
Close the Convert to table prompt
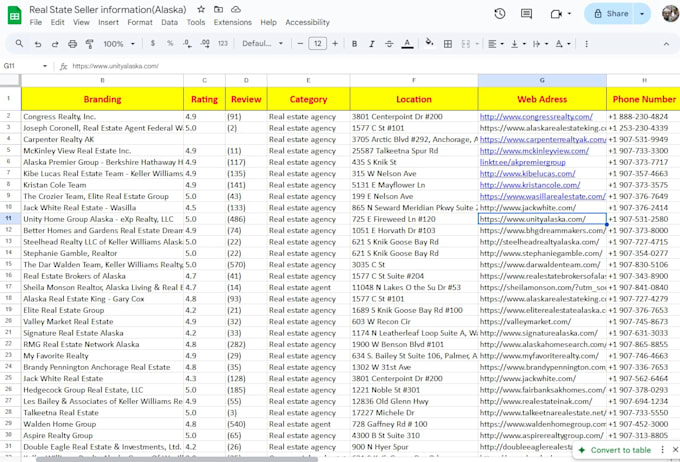coord(675,450)
